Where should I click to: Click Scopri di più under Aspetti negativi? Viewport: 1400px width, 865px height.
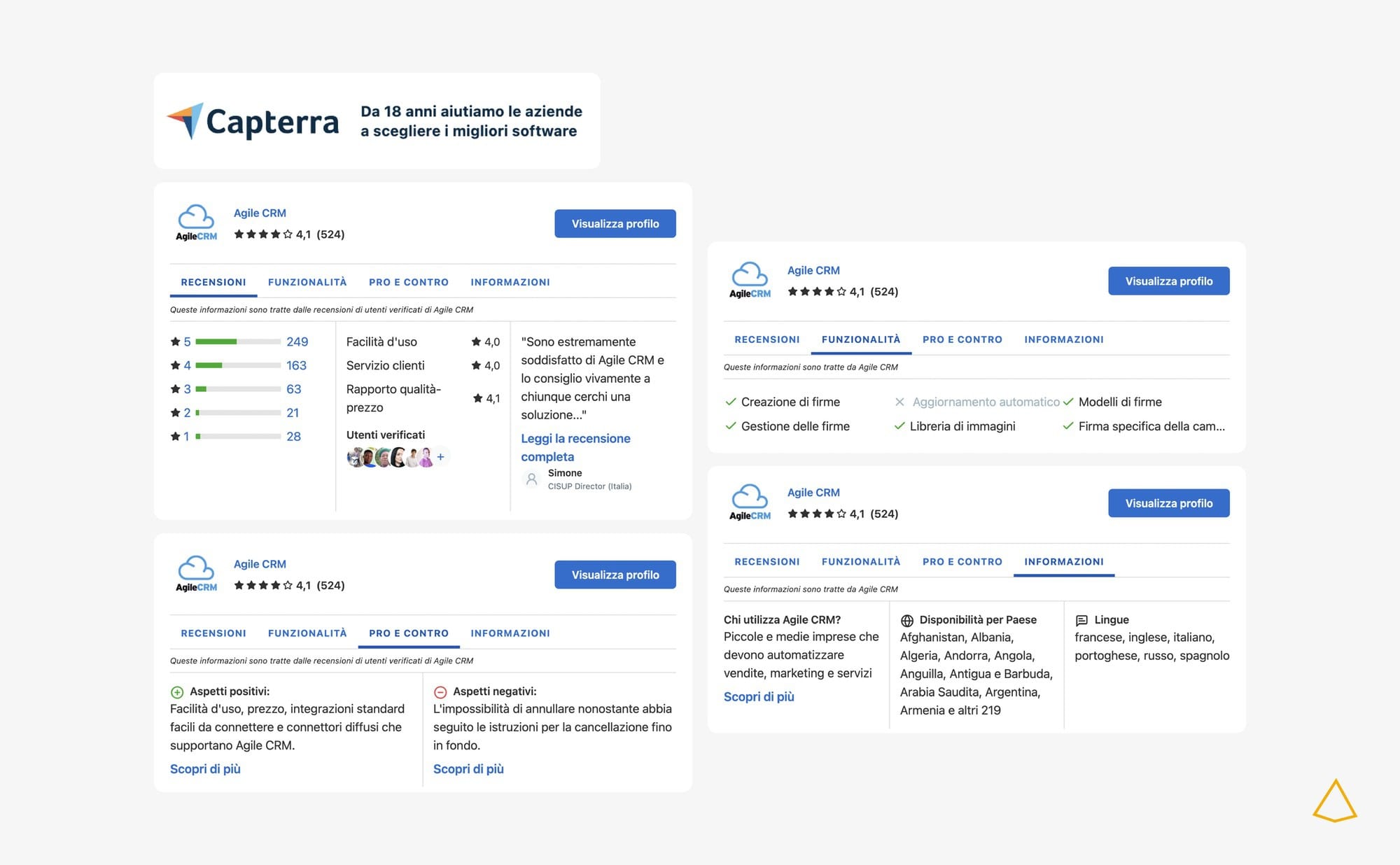point(468,768)
